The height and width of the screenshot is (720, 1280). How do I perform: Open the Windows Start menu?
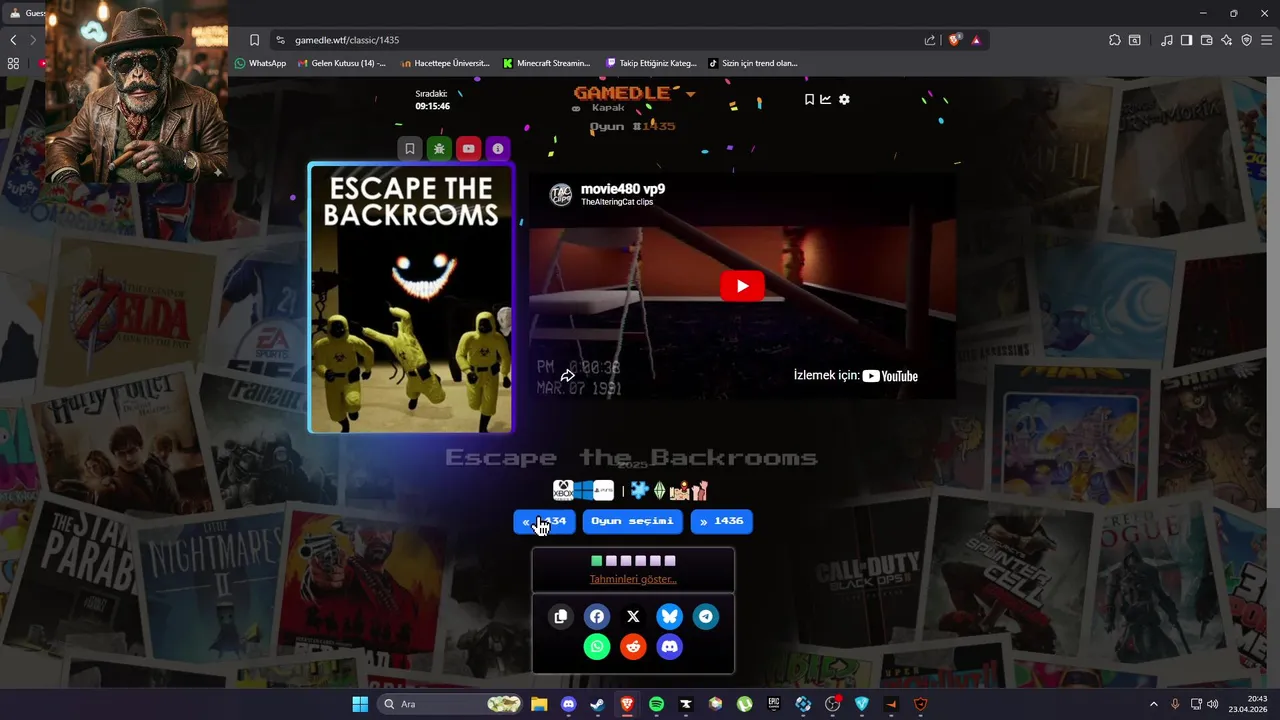click(360, 704)
